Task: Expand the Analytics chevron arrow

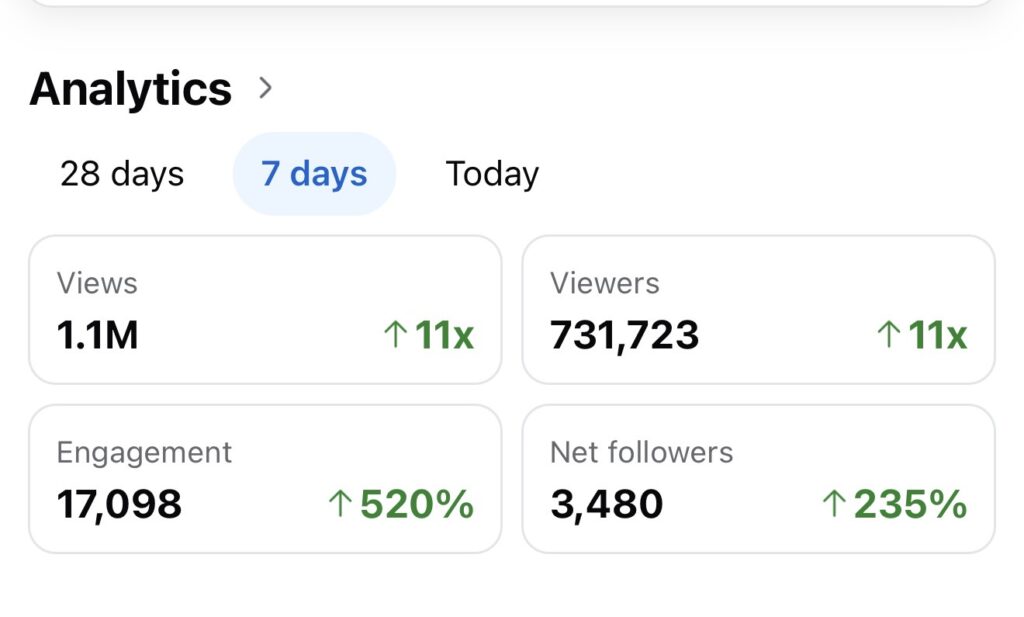Action: tap(265, 89)
